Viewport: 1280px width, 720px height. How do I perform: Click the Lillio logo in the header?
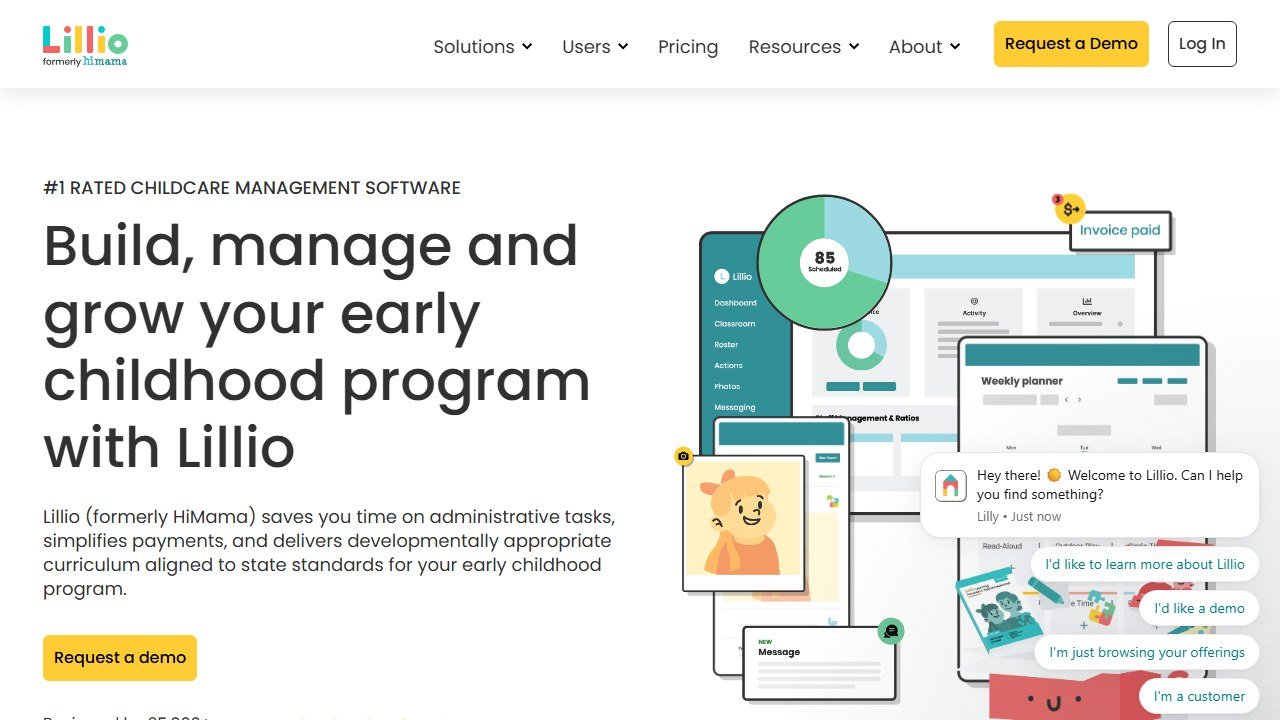[85, 46]
